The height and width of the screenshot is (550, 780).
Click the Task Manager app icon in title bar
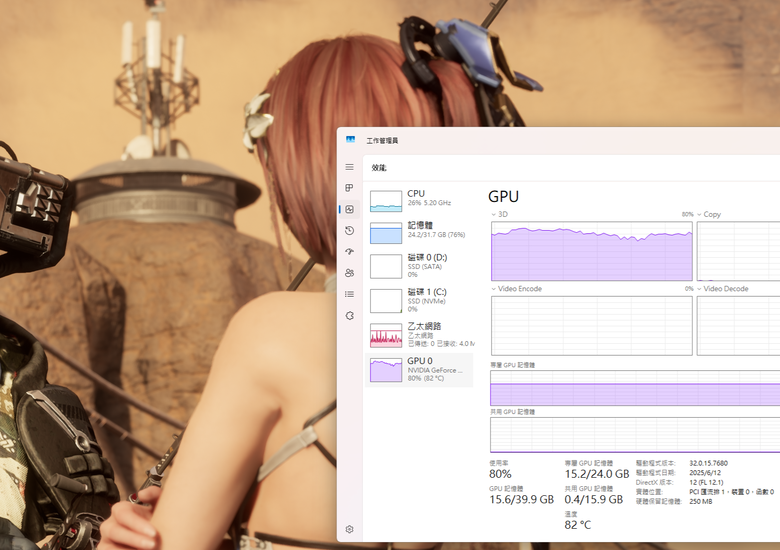[351, 140]
